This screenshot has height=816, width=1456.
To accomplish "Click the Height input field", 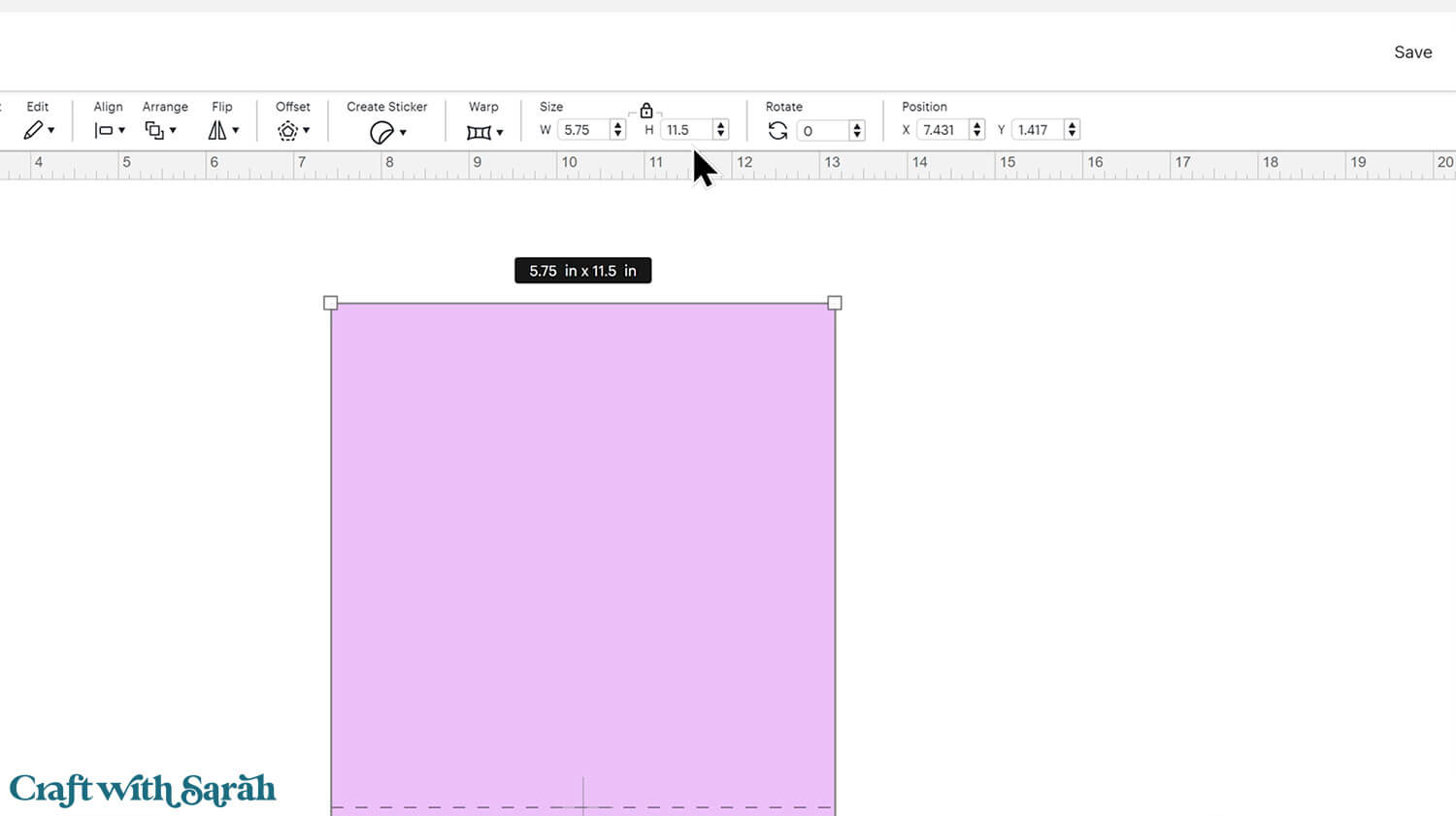I will click(x=685, y=130).
